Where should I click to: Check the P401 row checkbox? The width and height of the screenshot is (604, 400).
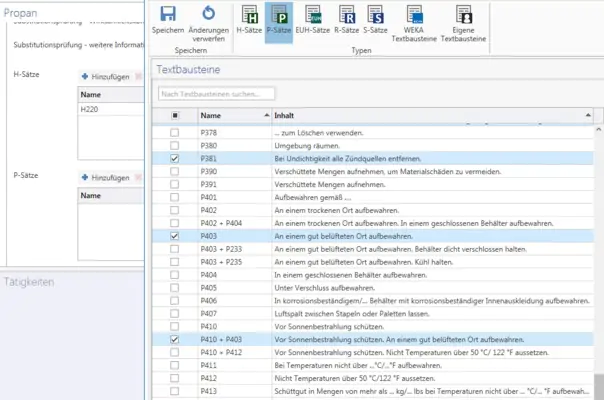[x=174, y=197]
